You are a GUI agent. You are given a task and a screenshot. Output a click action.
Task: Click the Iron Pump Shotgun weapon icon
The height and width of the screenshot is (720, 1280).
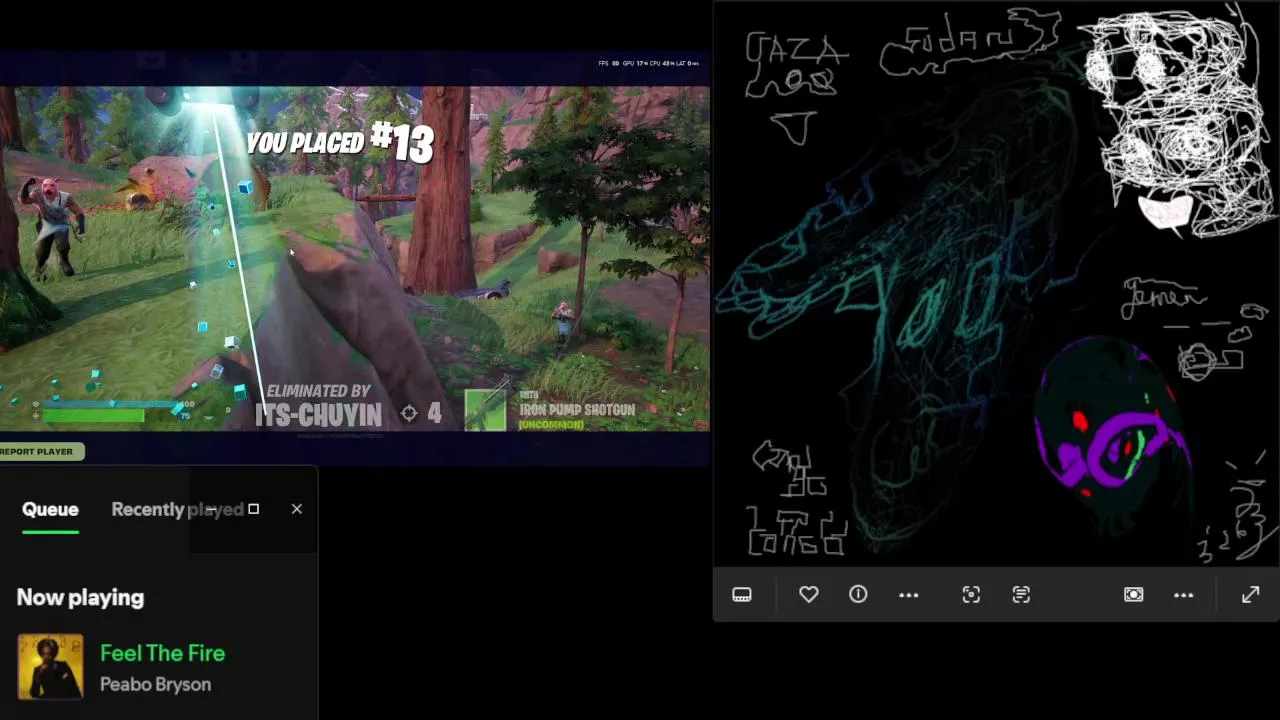coord(486,410)
